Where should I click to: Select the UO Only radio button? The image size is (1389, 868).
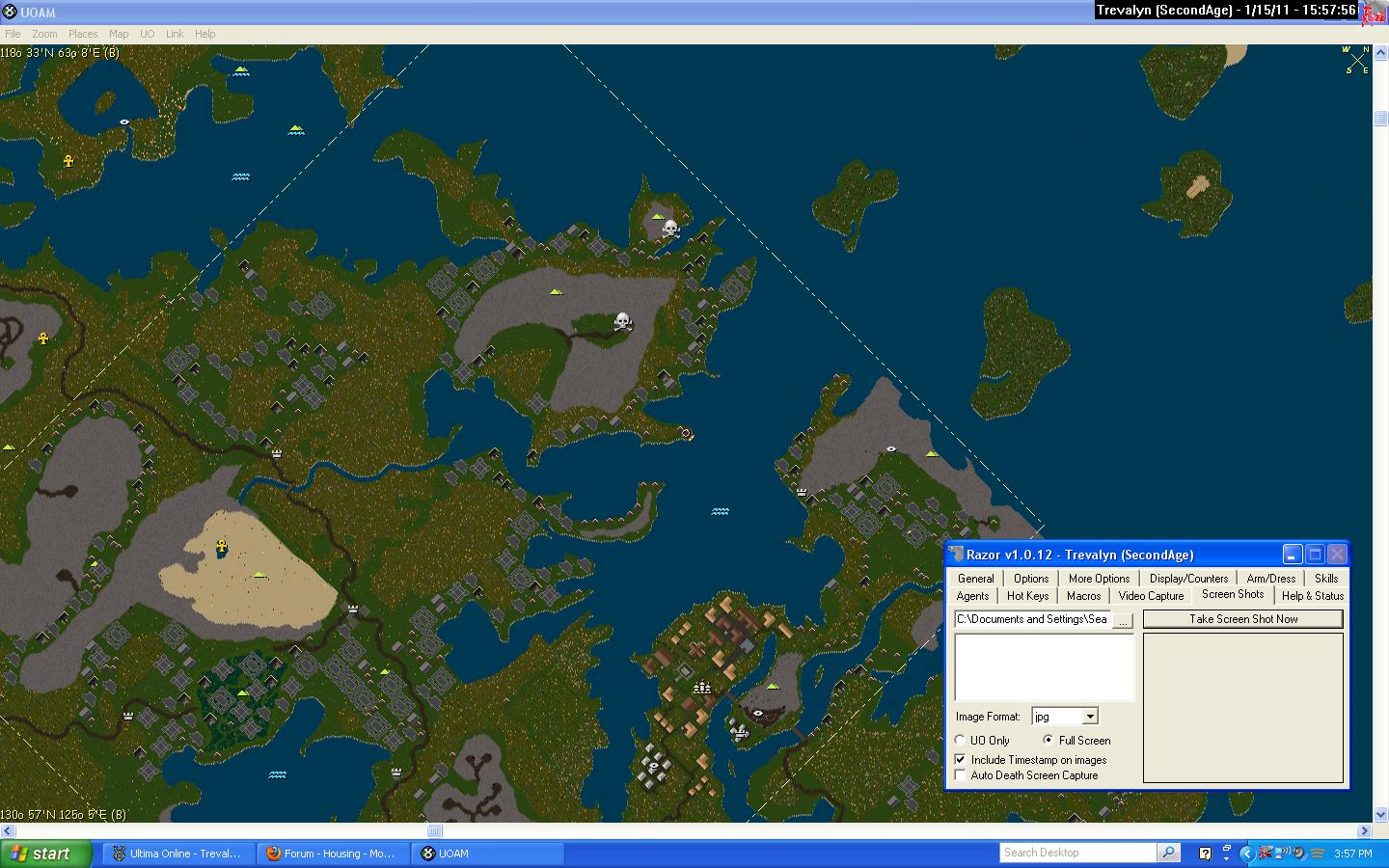(960, 741)
